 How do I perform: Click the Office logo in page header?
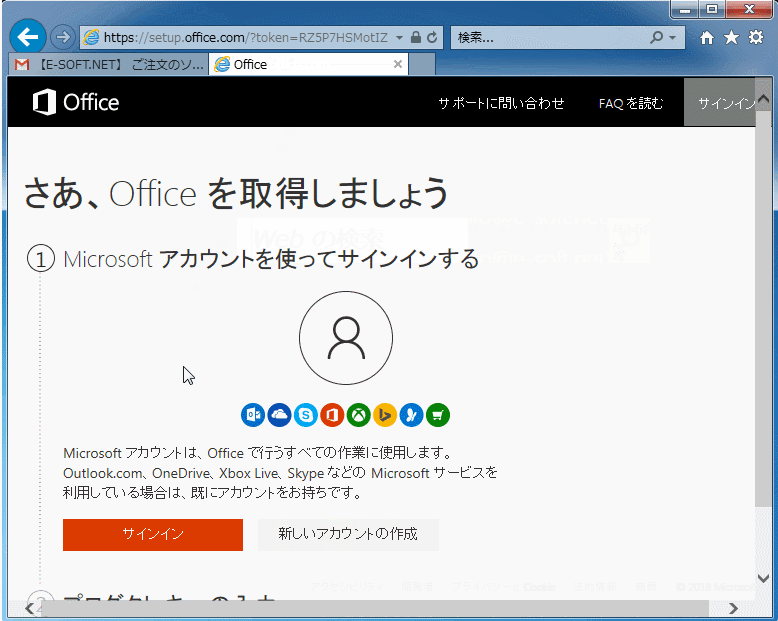pyautogui.click(x=76, y=102)
